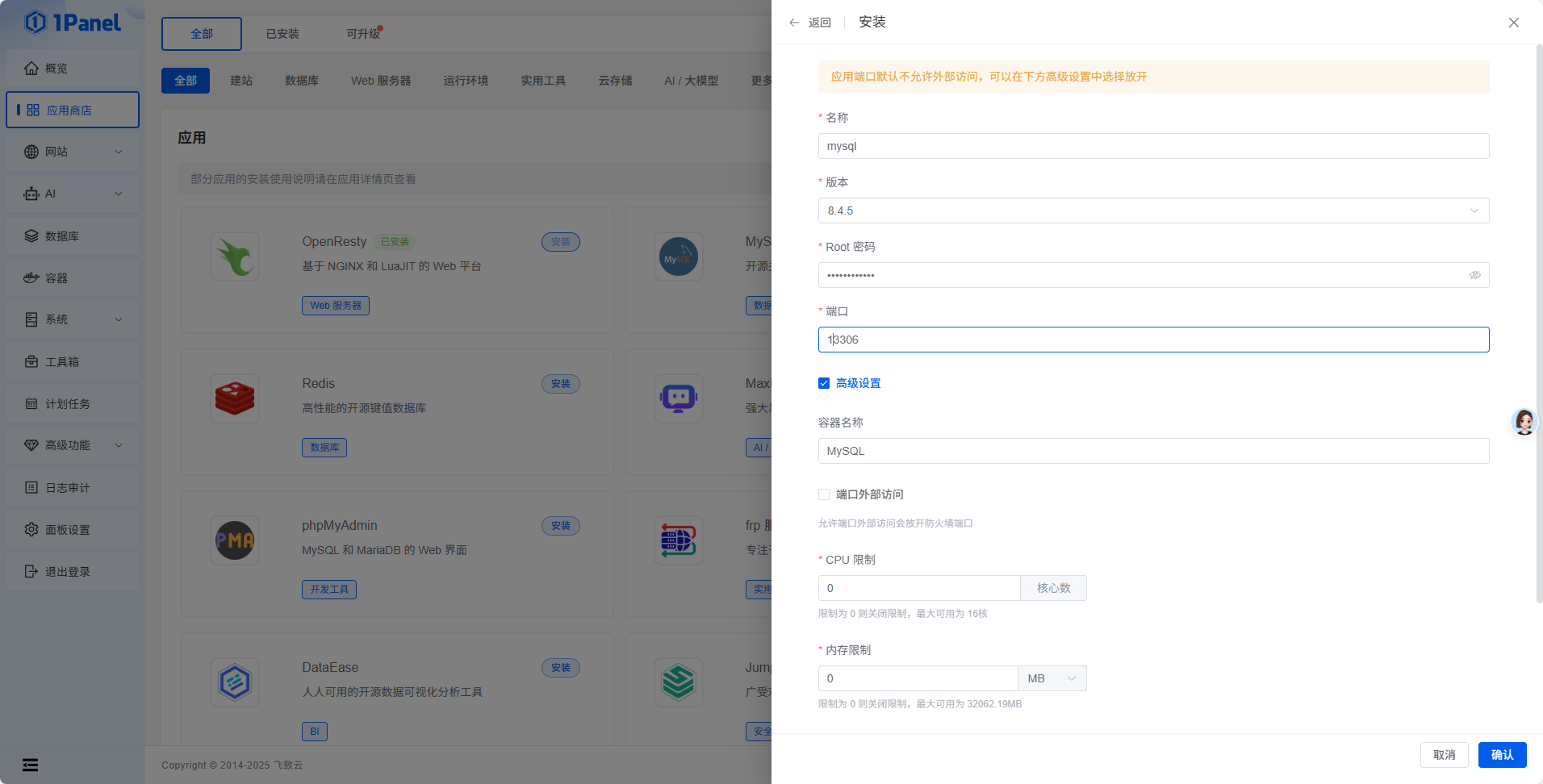
Task: Open the MB memory unit dropdown
Action: [x=1052, y=678]
